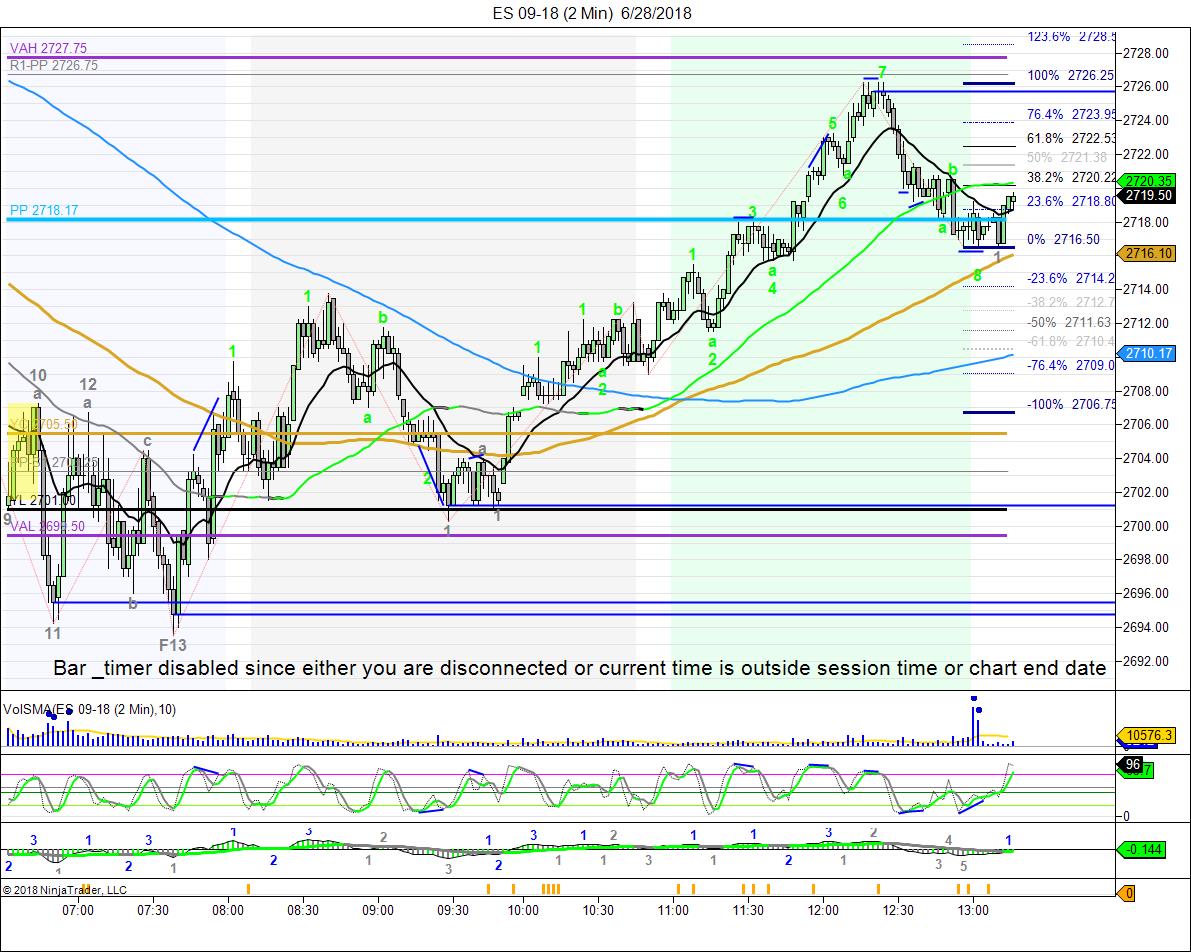Select the R1-PP 2726.75 level label
Viewport: 1191px width, 952px height.
[x=54, y=65]
